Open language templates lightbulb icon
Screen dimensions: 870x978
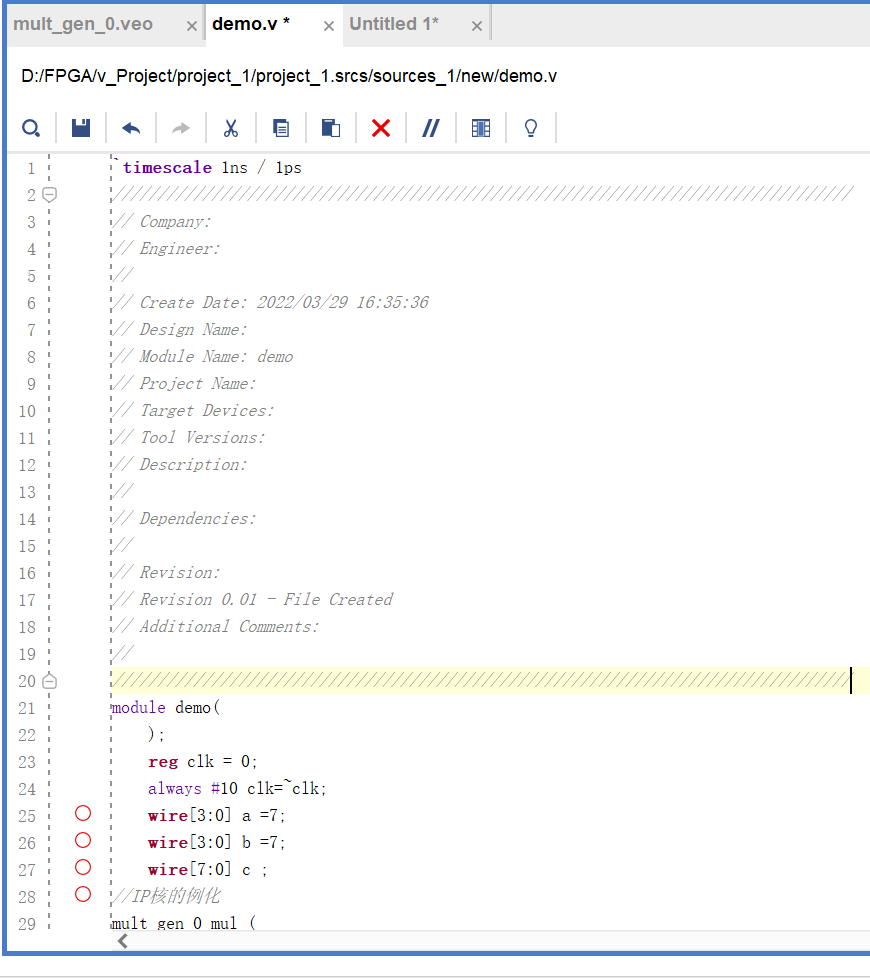531,128
